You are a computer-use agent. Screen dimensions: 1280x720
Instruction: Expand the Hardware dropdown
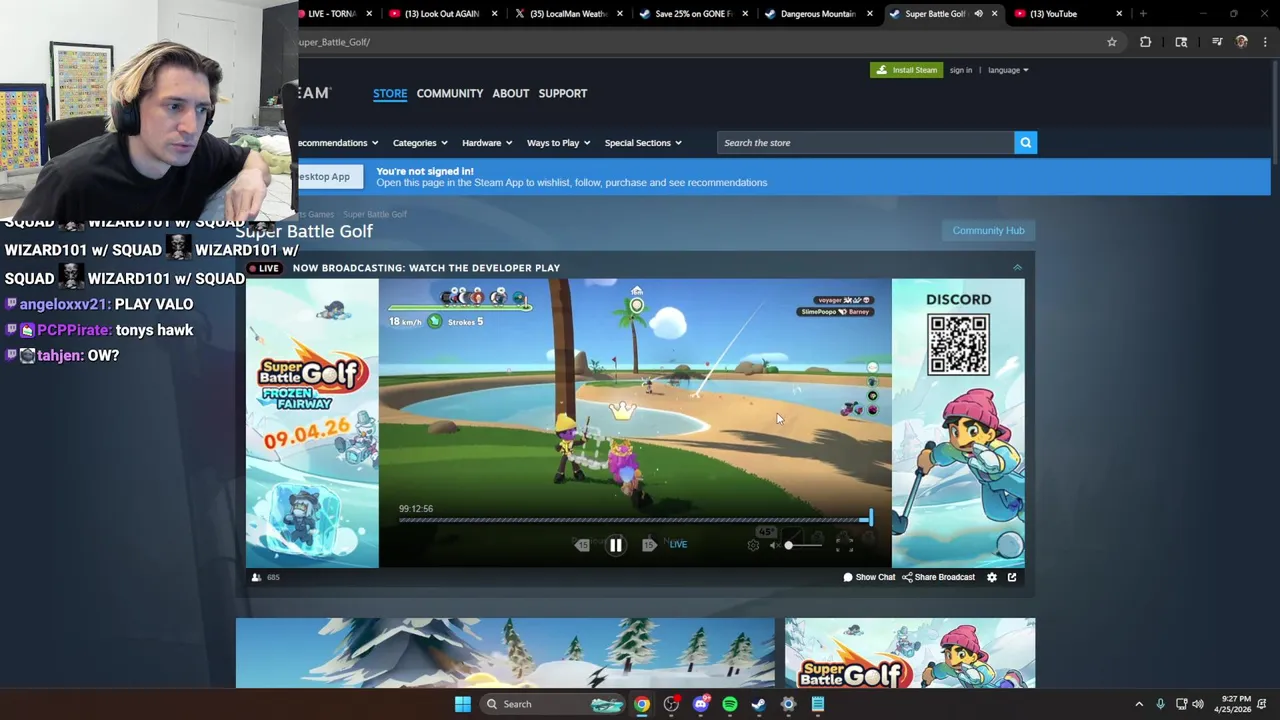(487, 143)
